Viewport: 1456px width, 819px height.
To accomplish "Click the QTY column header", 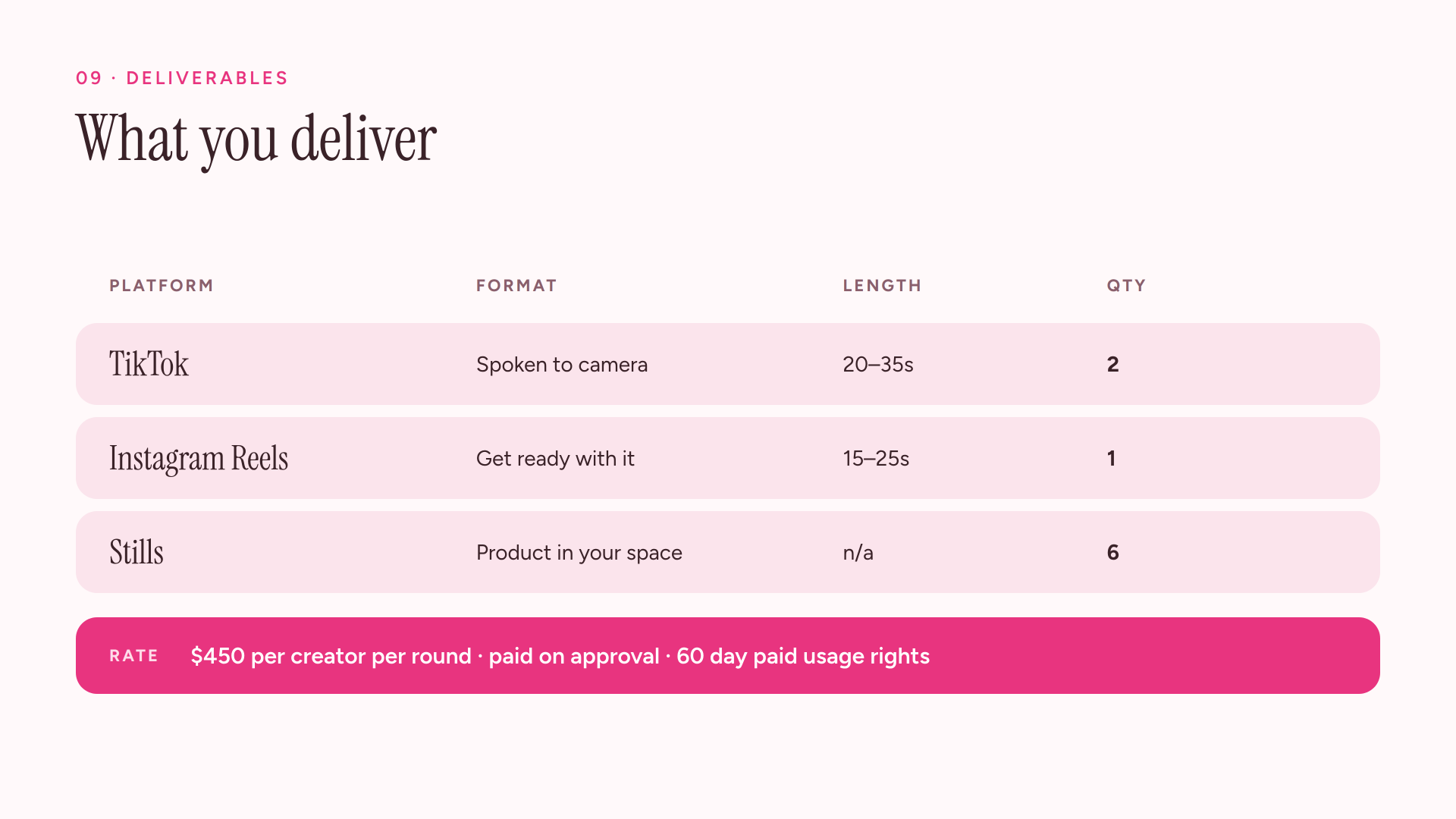I will point(1126,286).
